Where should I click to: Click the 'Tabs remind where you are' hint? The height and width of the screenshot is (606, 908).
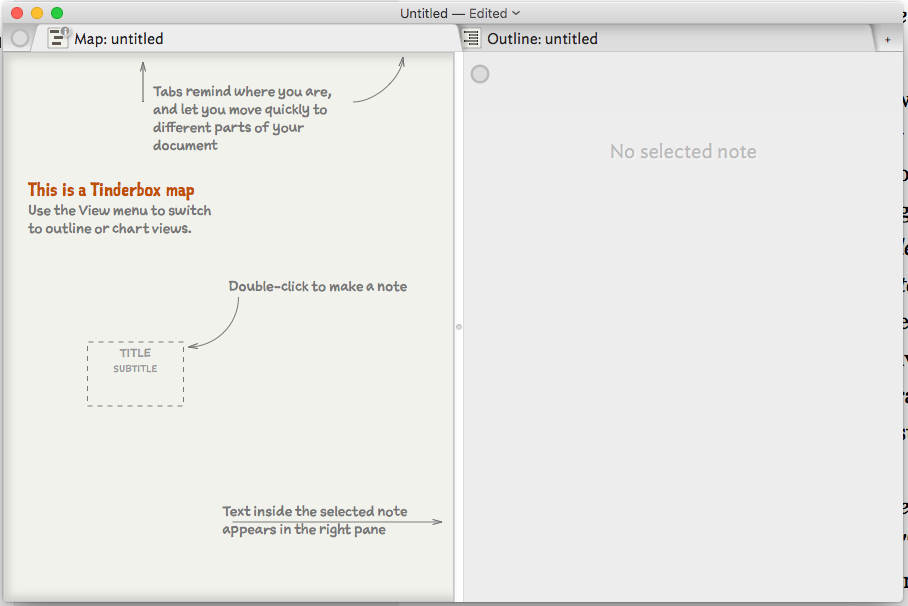click(x=242, y=118)
